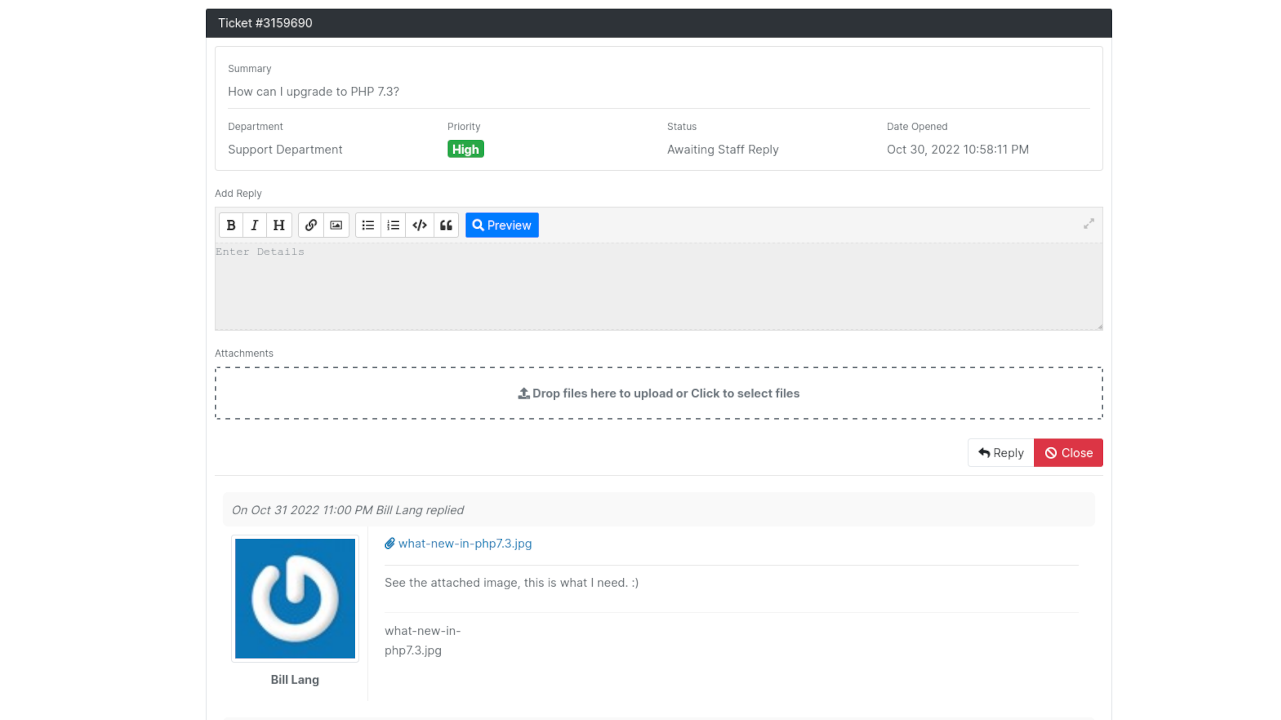Create a numbered list in the reply
The height and width of the screenshot is (720, 1281).
393,225
